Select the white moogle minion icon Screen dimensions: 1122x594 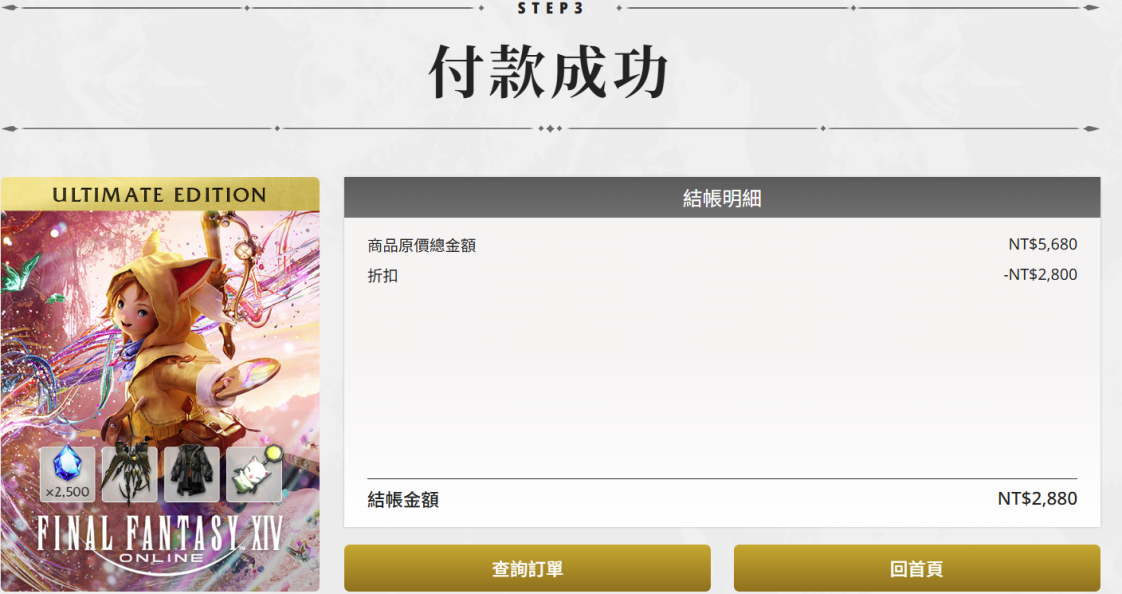click(x=254, y=474)
